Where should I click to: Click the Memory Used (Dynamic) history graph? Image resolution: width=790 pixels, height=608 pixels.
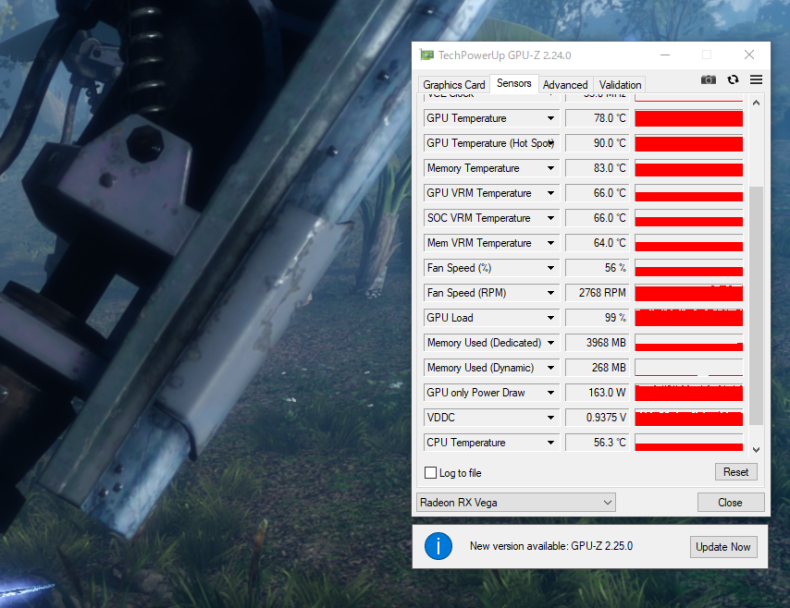[689, 368]
